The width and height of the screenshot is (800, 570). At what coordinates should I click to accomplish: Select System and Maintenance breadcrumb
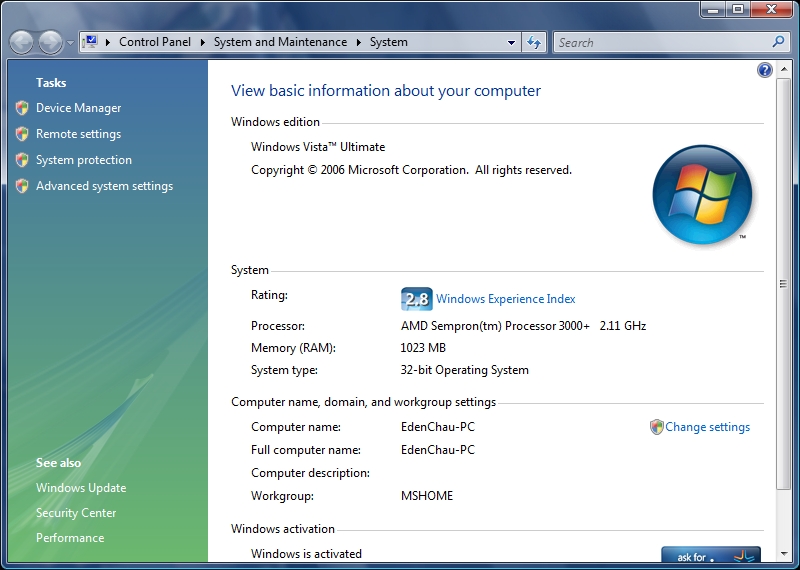click(280, 42)
